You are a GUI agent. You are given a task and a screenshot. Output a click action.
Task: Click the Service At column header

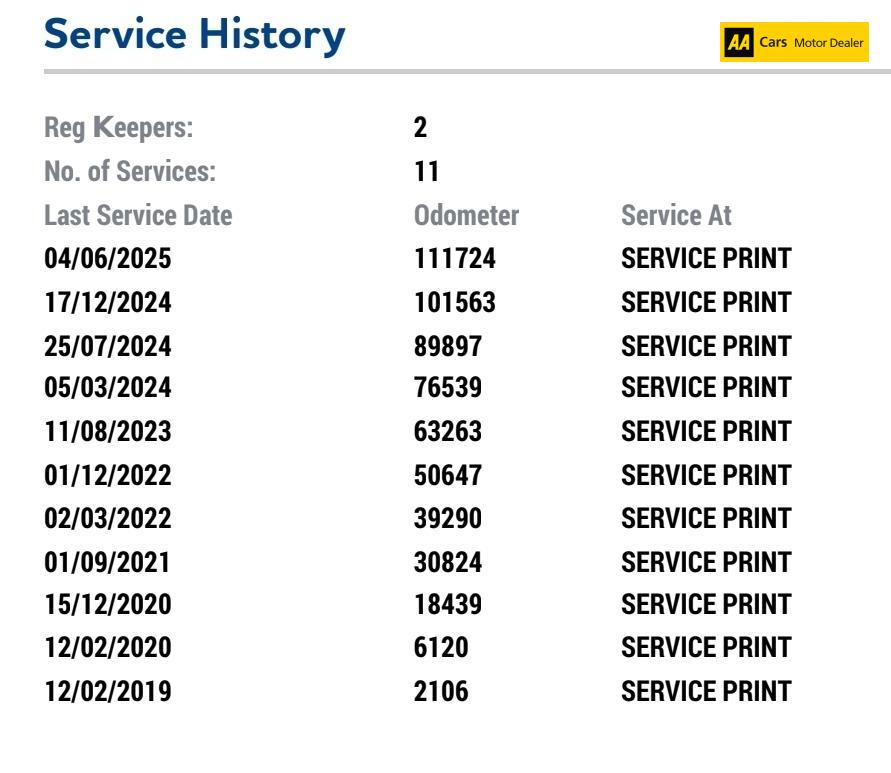[x=676, y=215]
